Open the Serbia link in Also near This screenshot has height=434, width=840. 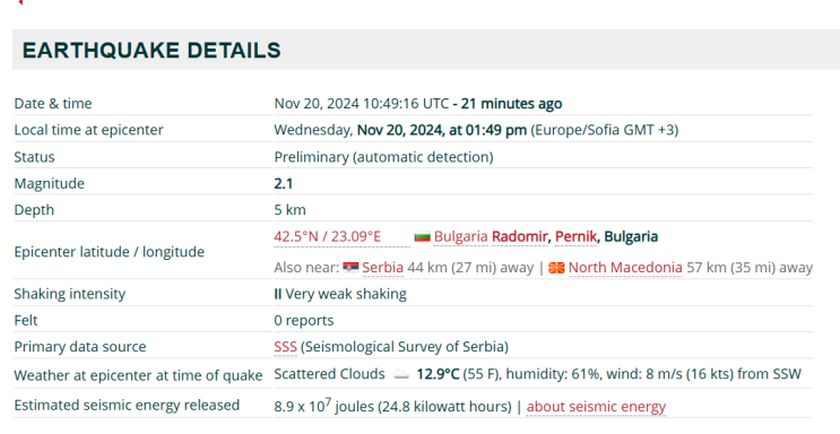(383, 268)
